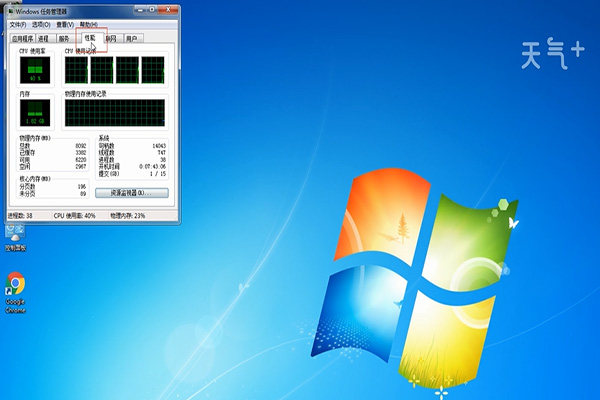The image size is (600, 400).
Task: Switch to the 服务 tab
Action: 65,39
